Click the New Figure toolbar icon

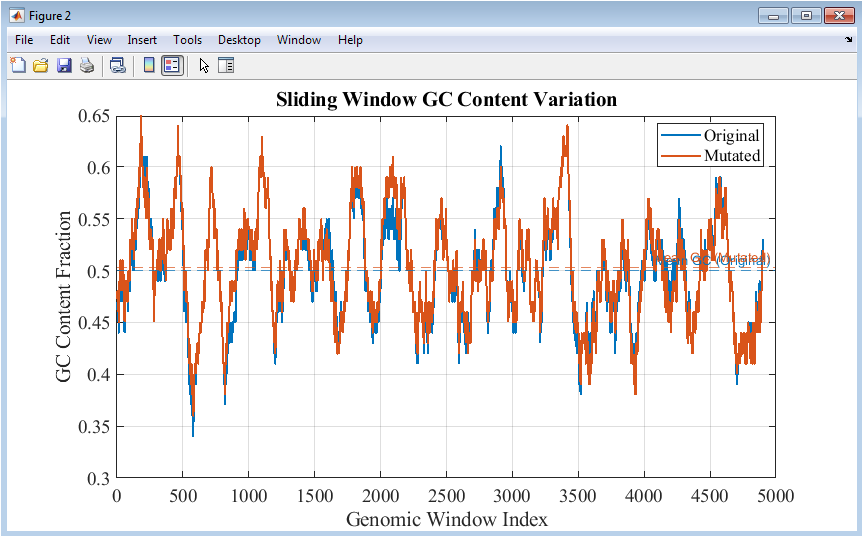[18, 66]
